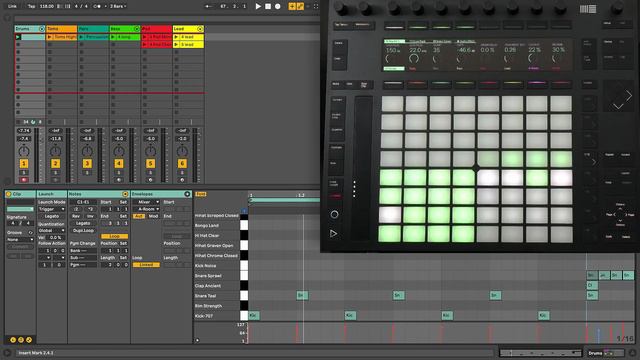Toggle the metronome in the top bar
The width and height of the screenshot is (640, 360).
coord(97,6)
